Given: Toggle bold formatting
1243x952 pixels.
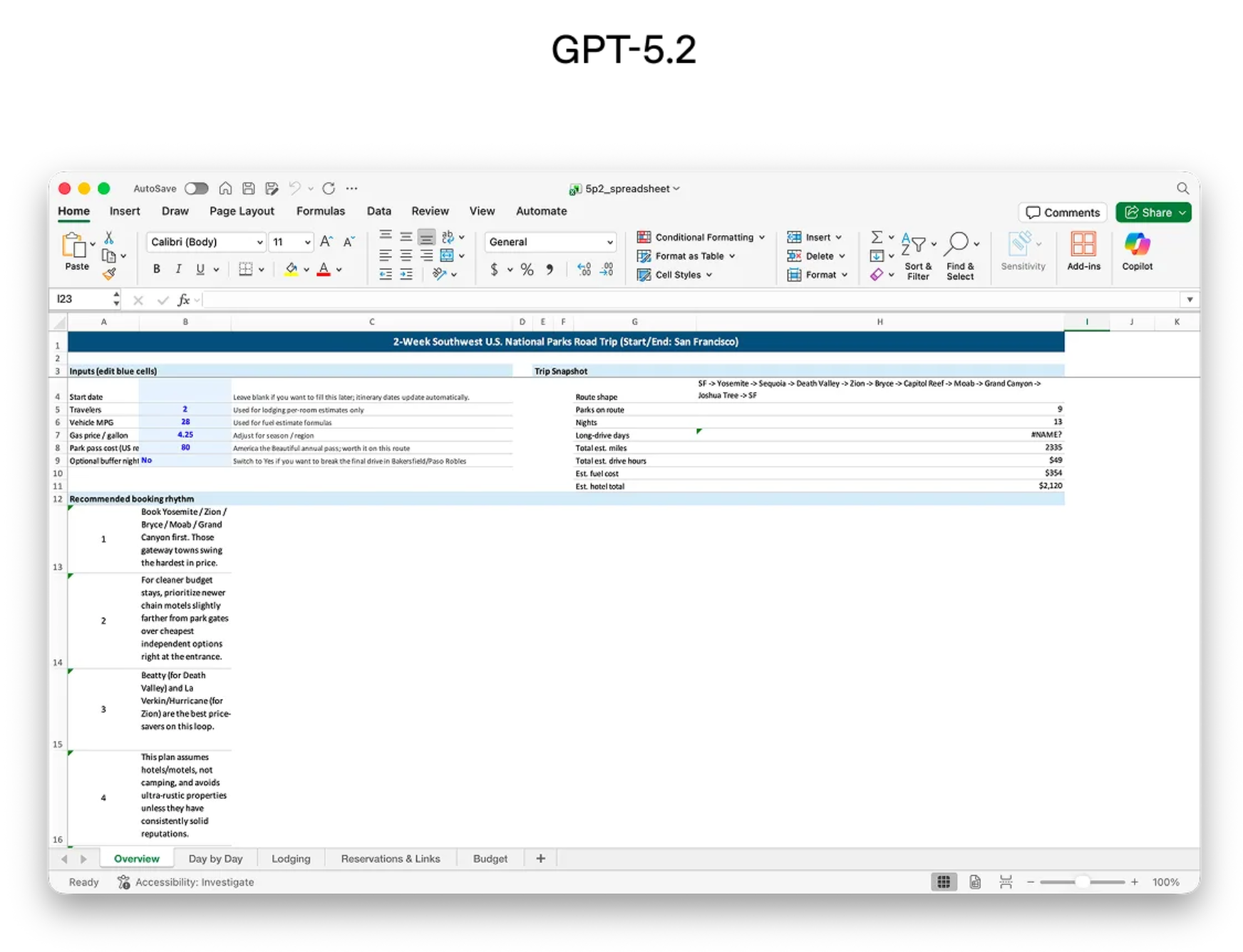Looking at the screenshot, I should (x=156, y=269).
